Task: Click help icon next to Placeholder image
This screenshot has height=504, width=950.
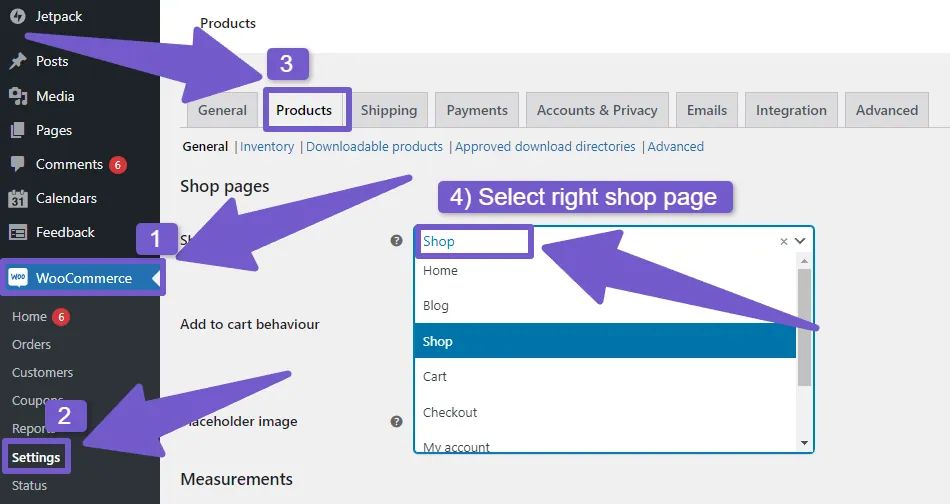Action: pos(396,421)
